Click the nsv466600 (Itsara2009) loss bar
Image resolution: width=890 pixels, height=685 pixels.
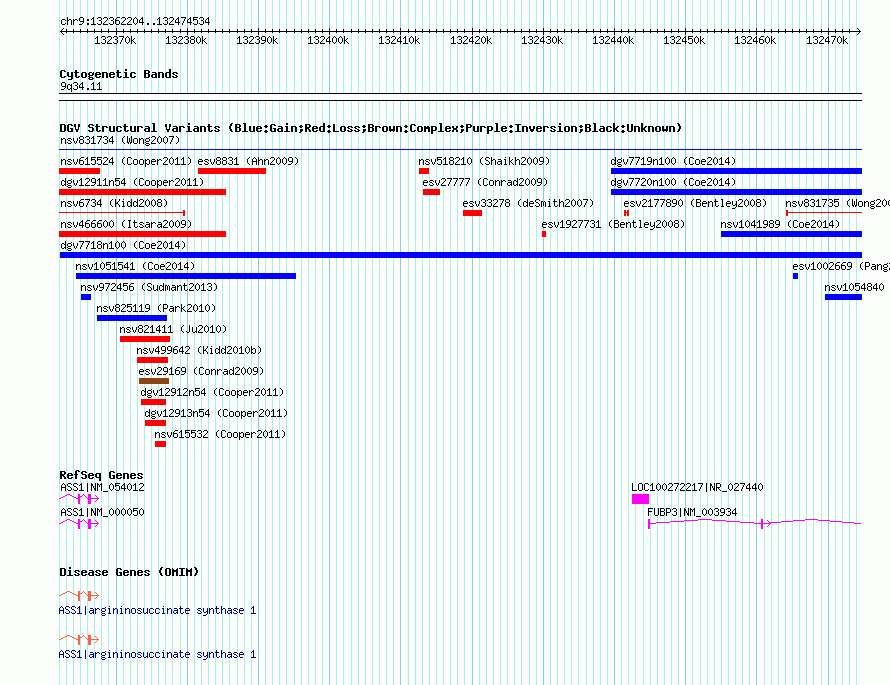[x=142, y=234]
